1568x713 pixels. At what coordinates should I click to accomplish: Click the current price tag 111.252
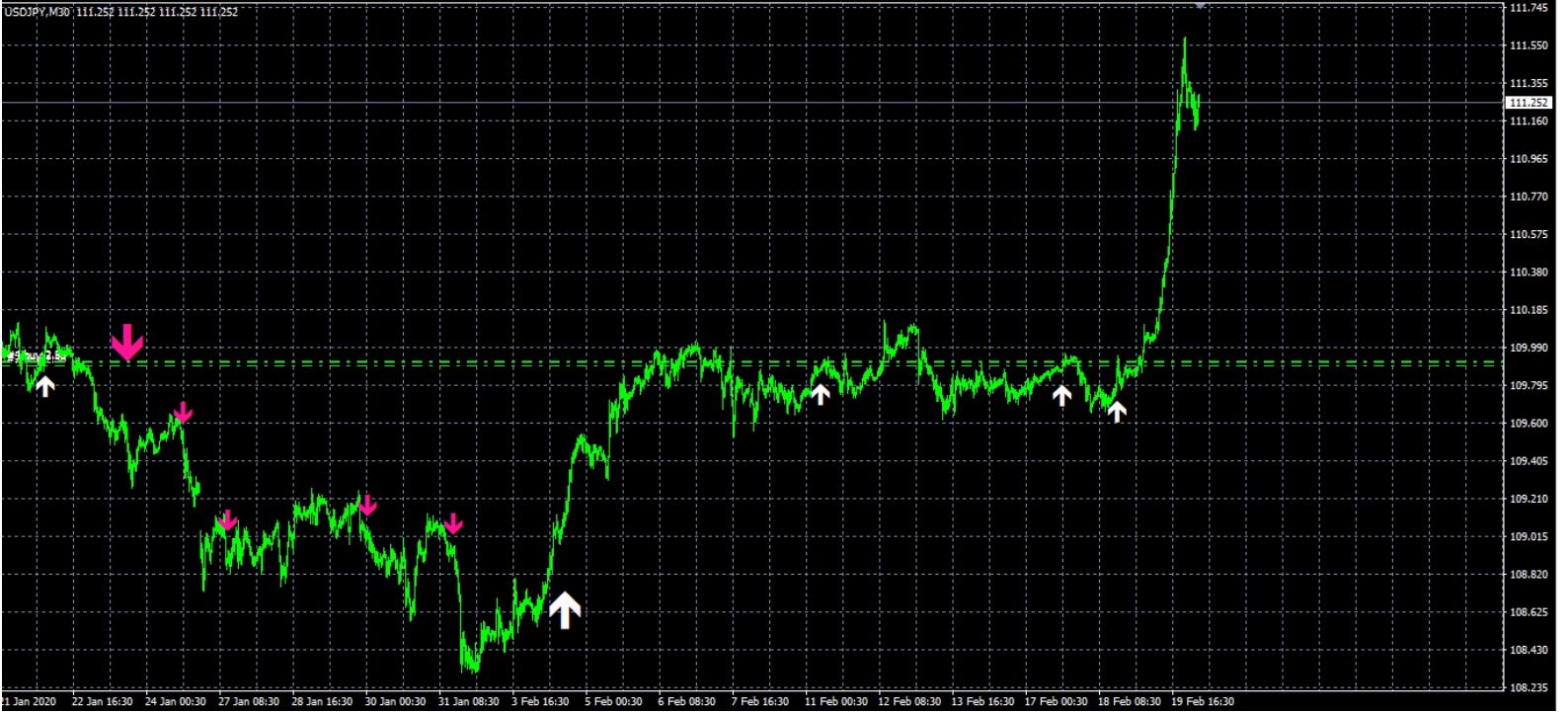click(1529, 103)
